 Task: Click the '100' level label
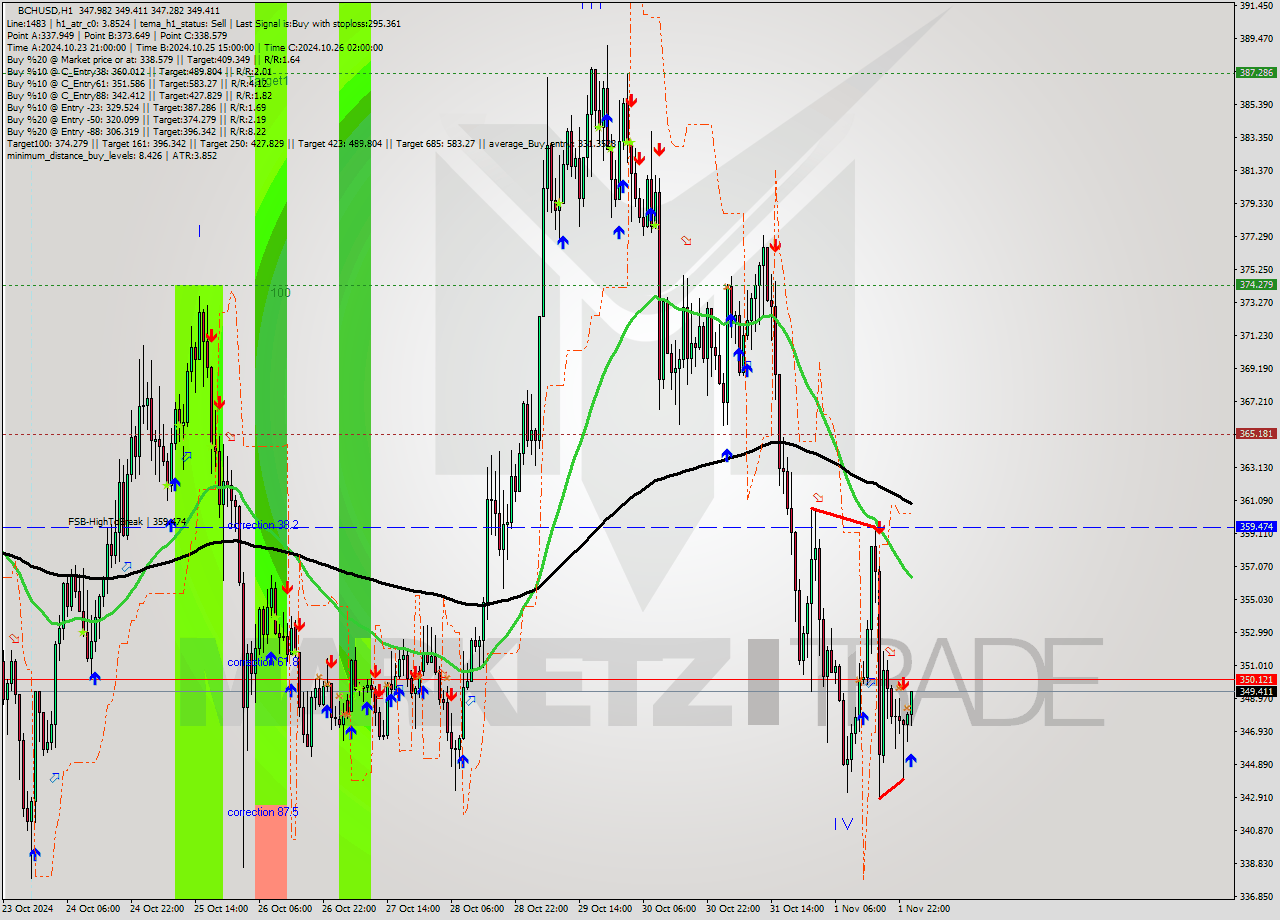tap(281, 293)
